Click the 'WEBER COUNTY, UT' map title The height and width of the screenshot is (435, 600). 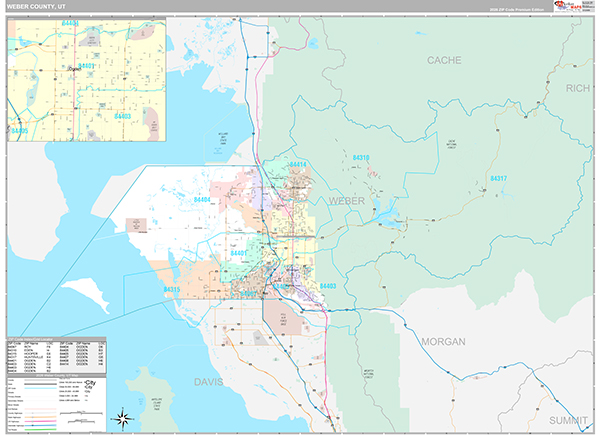point(36,7)
